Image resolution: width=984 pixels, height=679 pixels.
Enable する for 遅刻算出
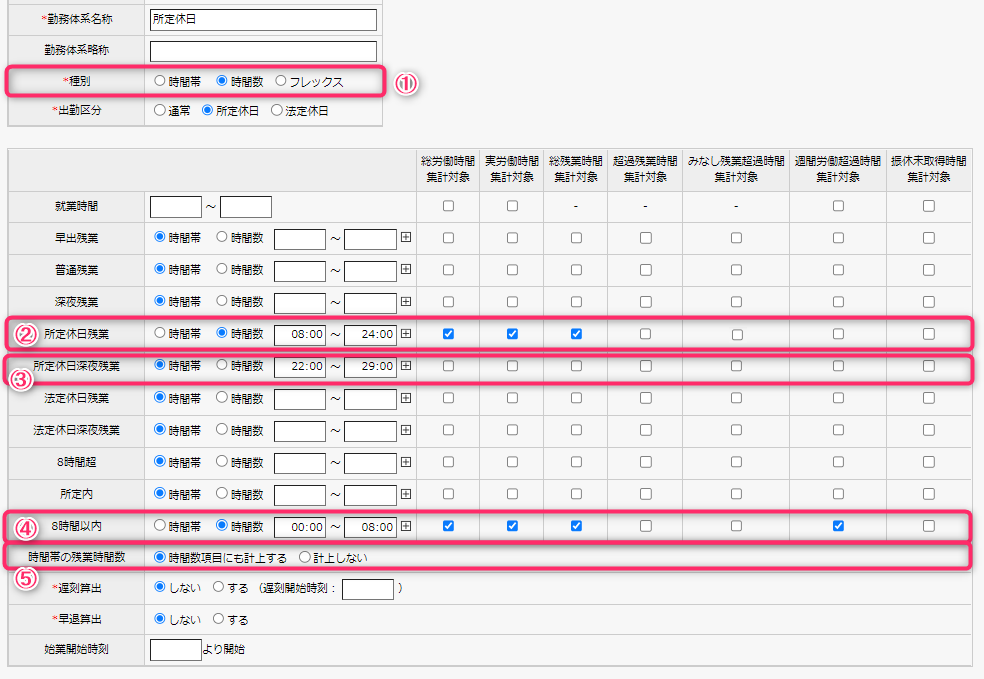click(219, 588)
